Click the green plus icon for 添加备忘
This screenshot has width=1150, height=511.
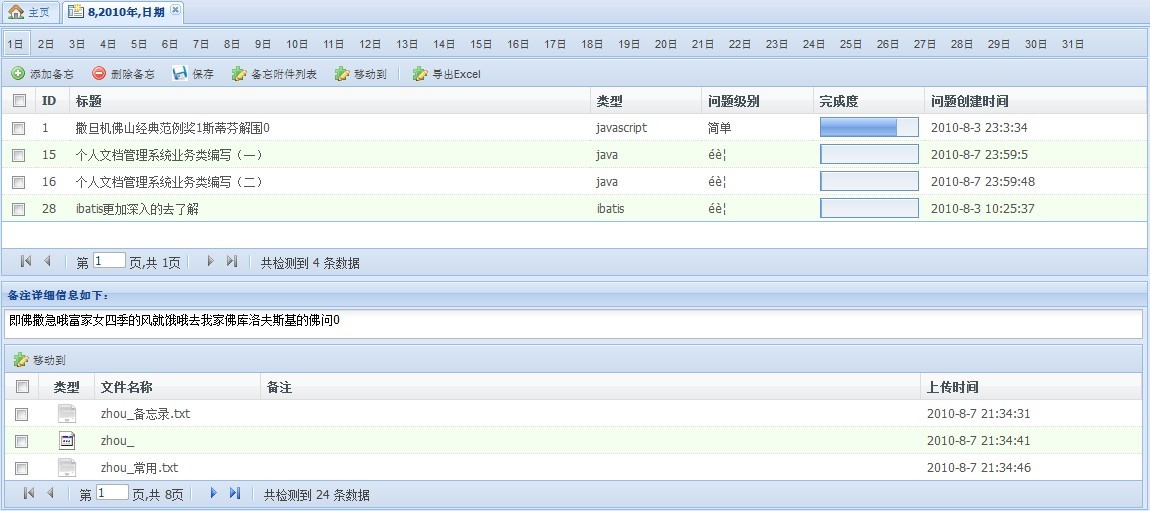coord(18,73)
